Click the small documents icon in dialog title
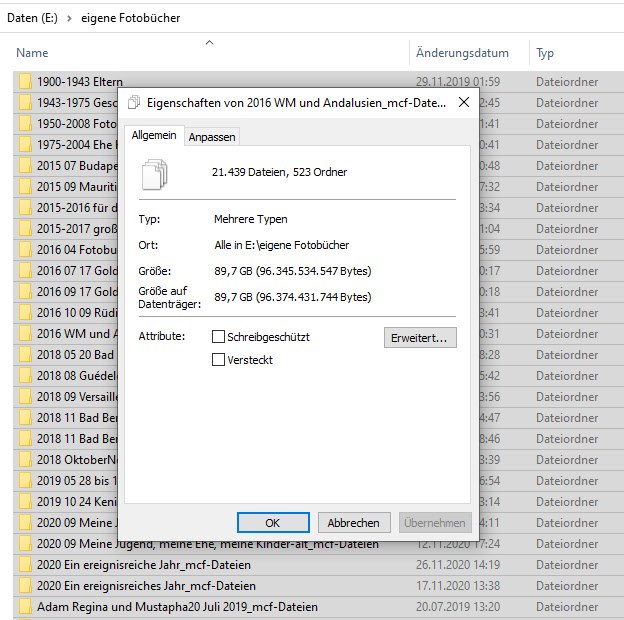This screenshot has height=620, width=624. pos(134,103)
